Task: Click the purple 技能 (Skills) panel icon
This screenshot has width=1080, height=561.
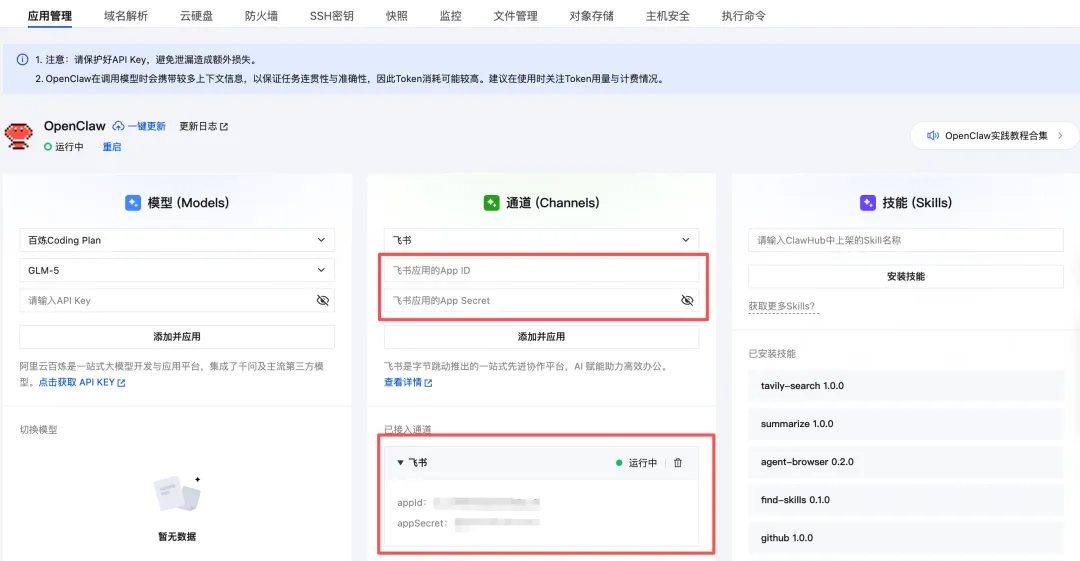Action: tap(868, 203)
